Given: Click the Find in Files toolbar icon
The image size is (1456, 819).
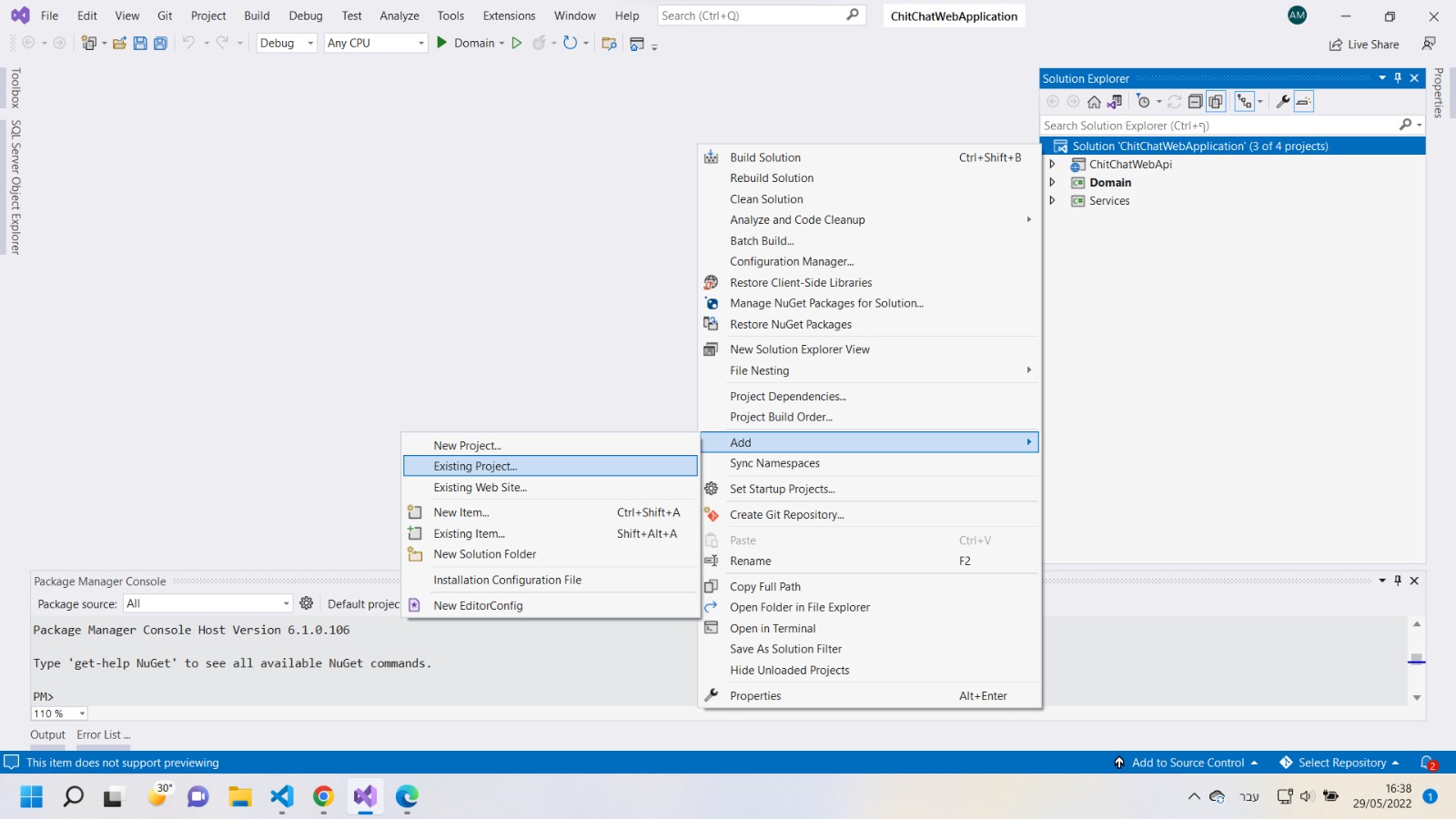Looking at the screenshot, I should click(x=610, y=43).
